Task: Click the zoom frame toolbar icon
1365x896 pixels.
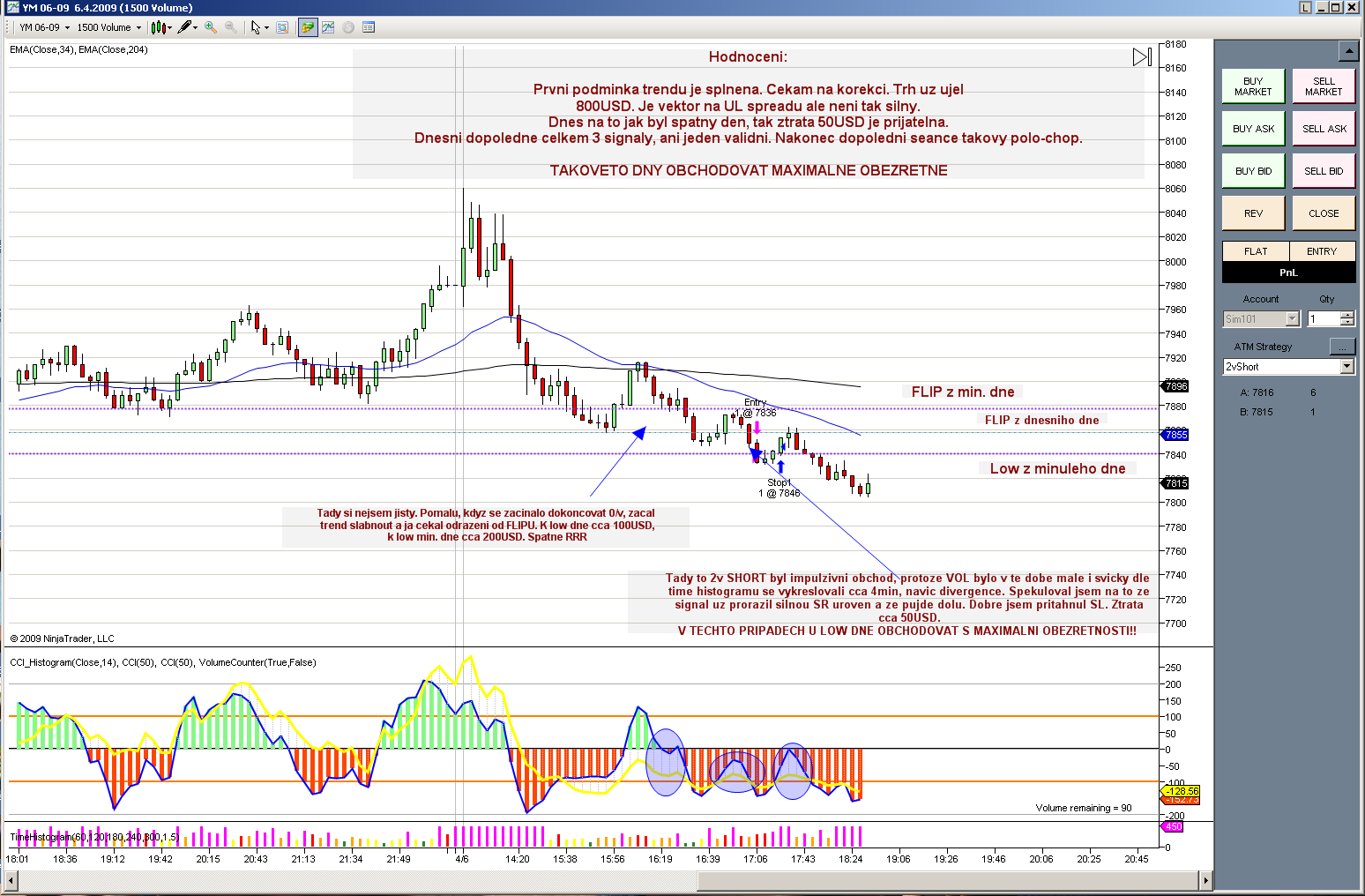Action: pos(282,27)
